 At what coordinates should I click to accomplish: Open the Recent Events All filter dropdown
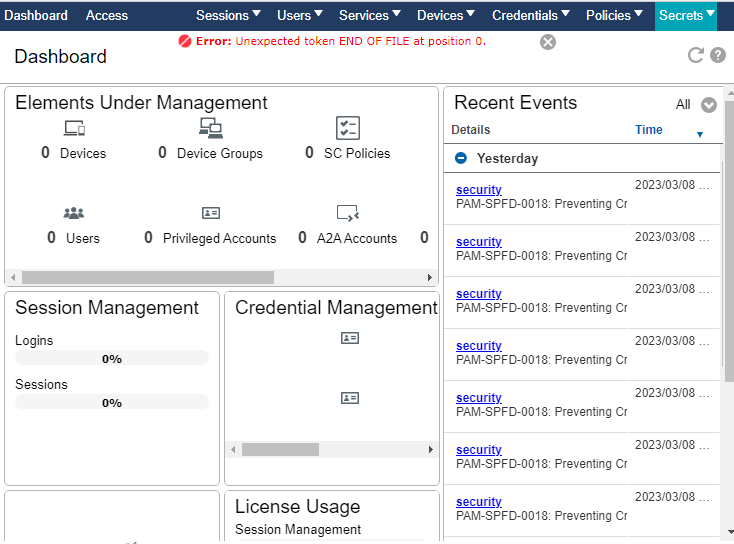[x=708, y=105]
